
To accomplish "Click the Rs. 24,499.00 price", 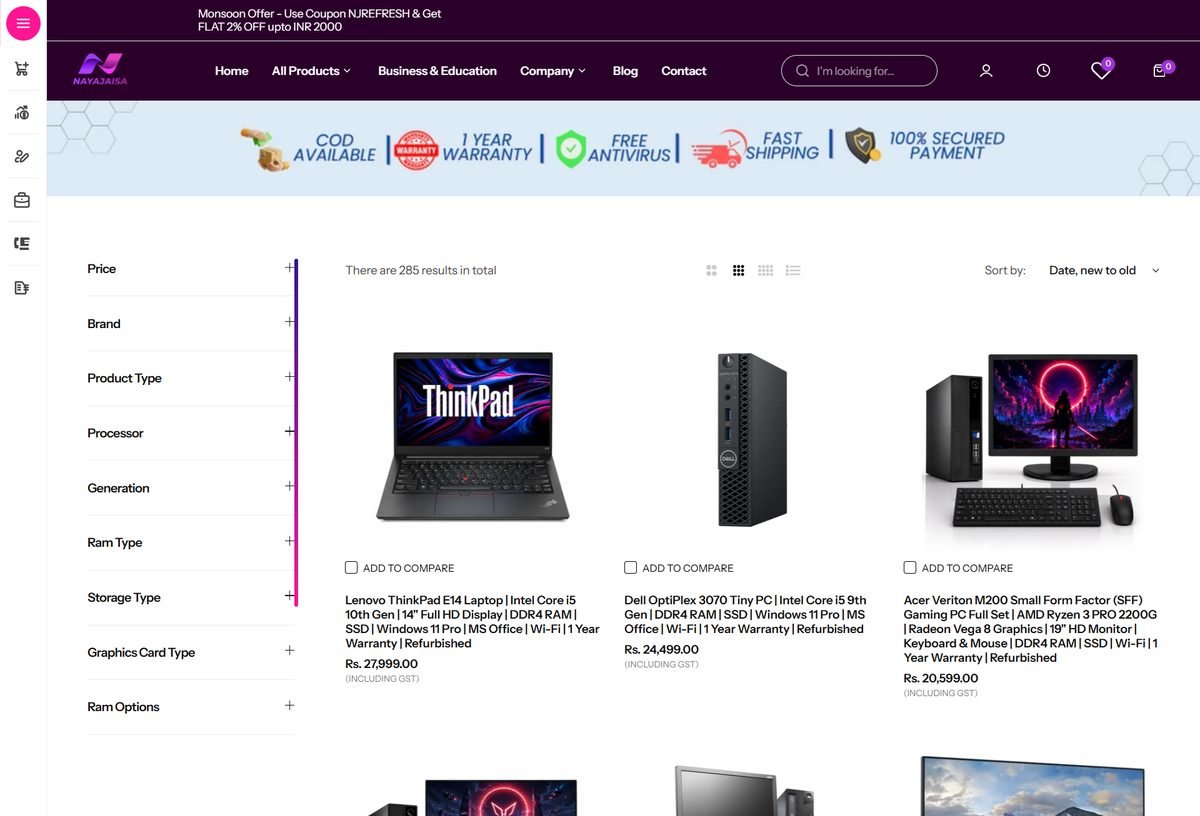I will click(661, 650).
